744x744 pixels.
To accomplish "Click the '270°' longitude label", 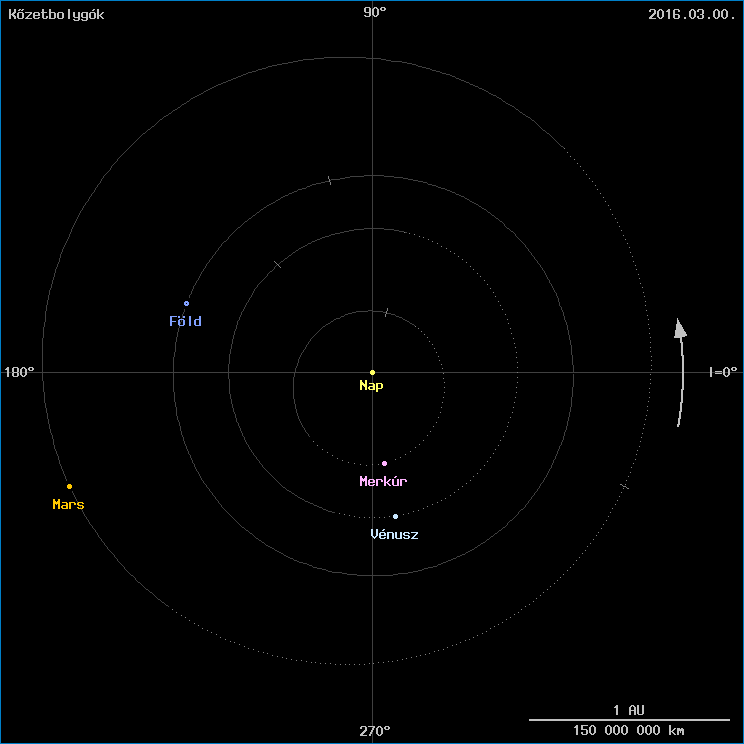I will coord(375,731).
